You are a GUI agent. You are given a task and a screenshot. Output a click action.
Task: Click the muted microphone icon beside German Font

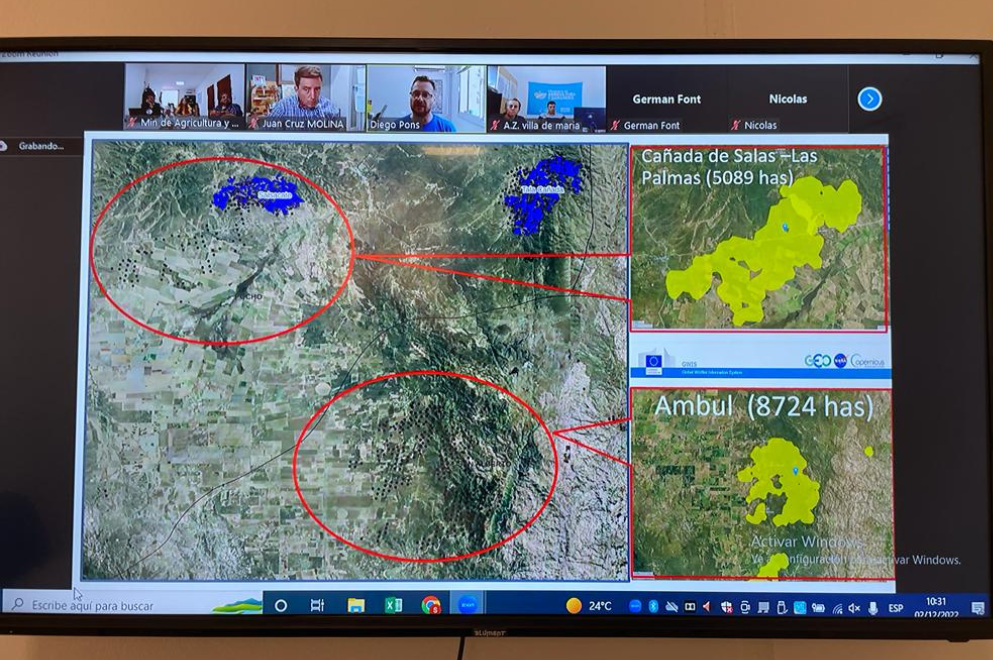click(615, 125)
